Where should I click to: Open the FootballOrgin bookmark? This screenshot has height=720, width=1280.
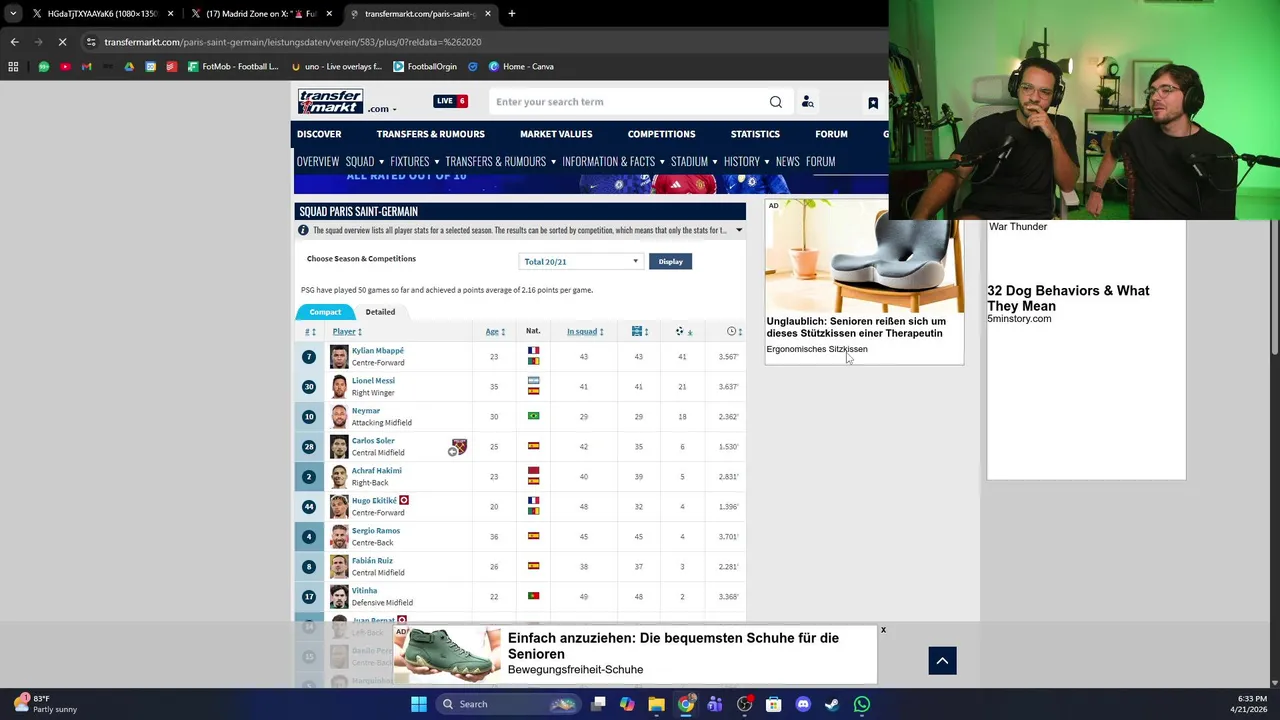(x=425, y=66)
